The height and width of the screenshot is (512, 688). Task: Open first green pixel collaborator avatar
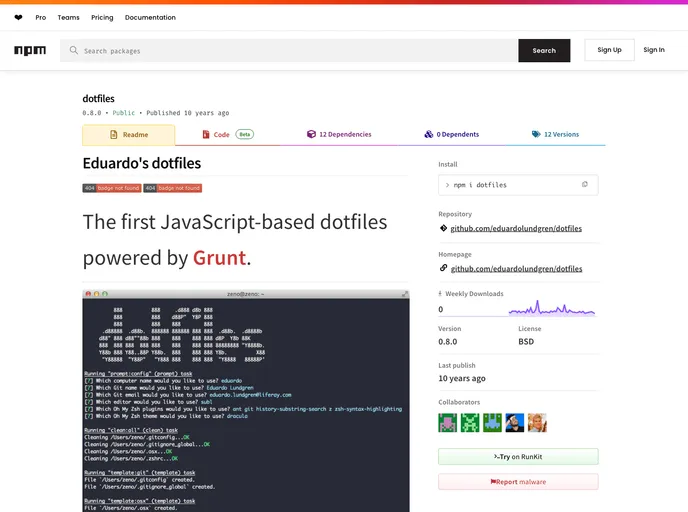448,423
